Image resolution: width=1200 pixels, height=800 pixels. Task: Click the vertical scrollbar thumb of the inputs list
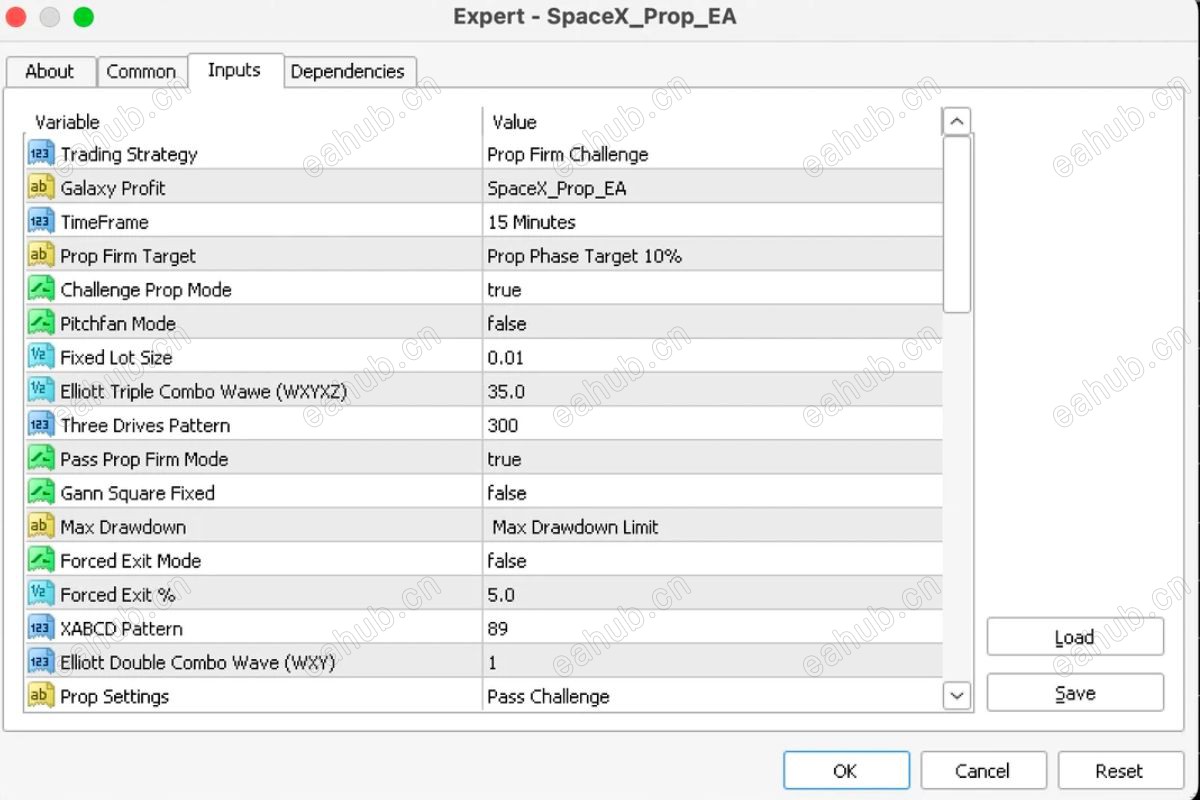click(957, 224)
